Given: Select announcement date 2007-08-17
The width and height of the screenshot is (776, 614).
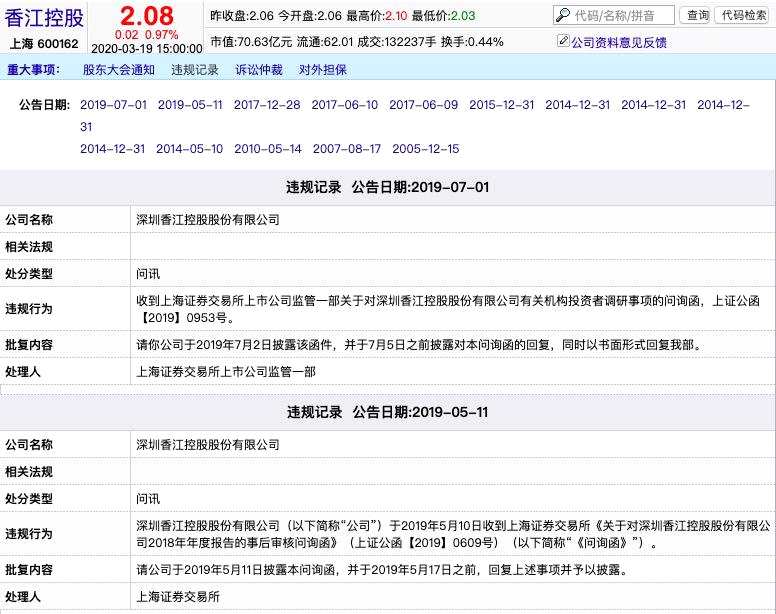Looking at the screenshot, I should (347, 148).
